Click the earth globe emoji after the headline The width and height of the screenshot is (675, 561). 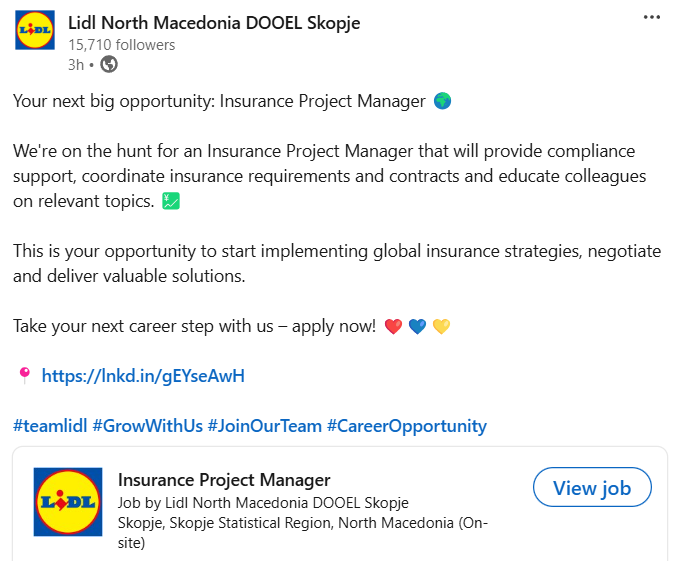(443, 101)
